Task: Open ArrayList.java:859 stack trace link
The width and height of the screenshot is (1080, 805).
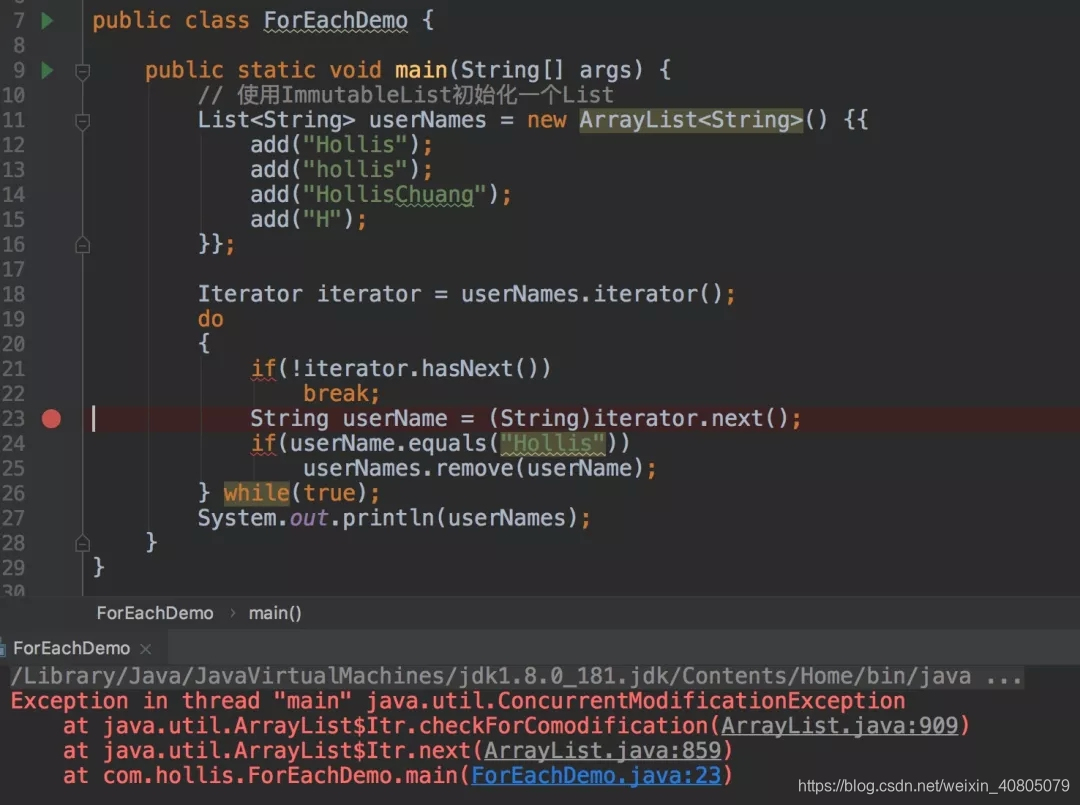Action: point(603,750)
